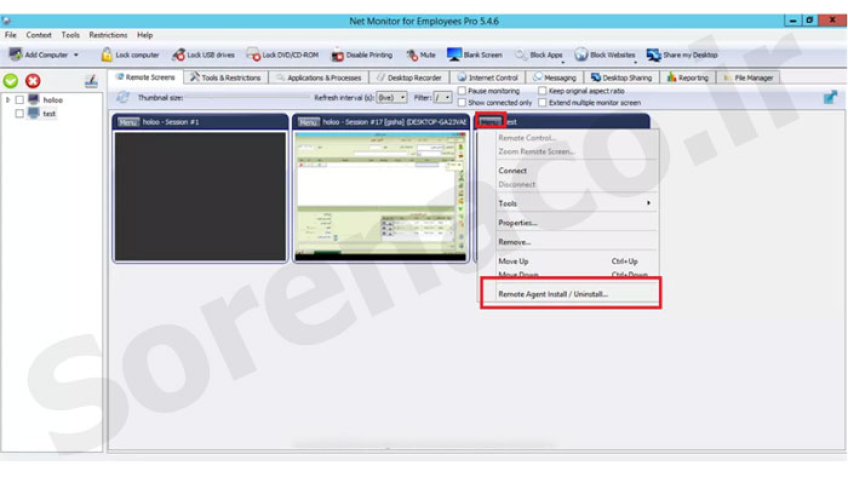Enable the Show connected only checkbox
848x477 pixels.
[x=462, y=102]
